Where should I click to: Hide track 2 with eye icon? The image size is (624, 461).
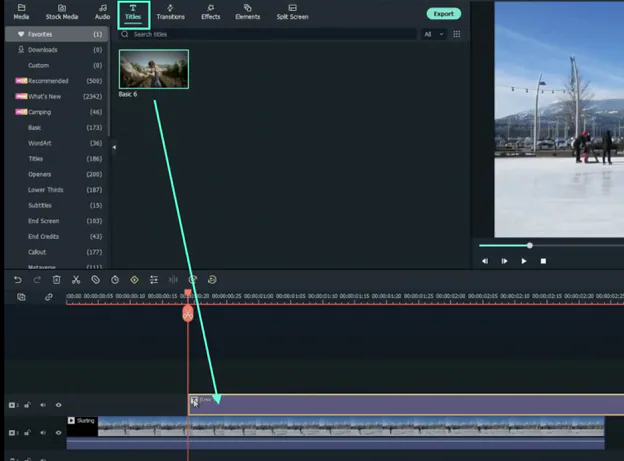[x=58, y=405]
